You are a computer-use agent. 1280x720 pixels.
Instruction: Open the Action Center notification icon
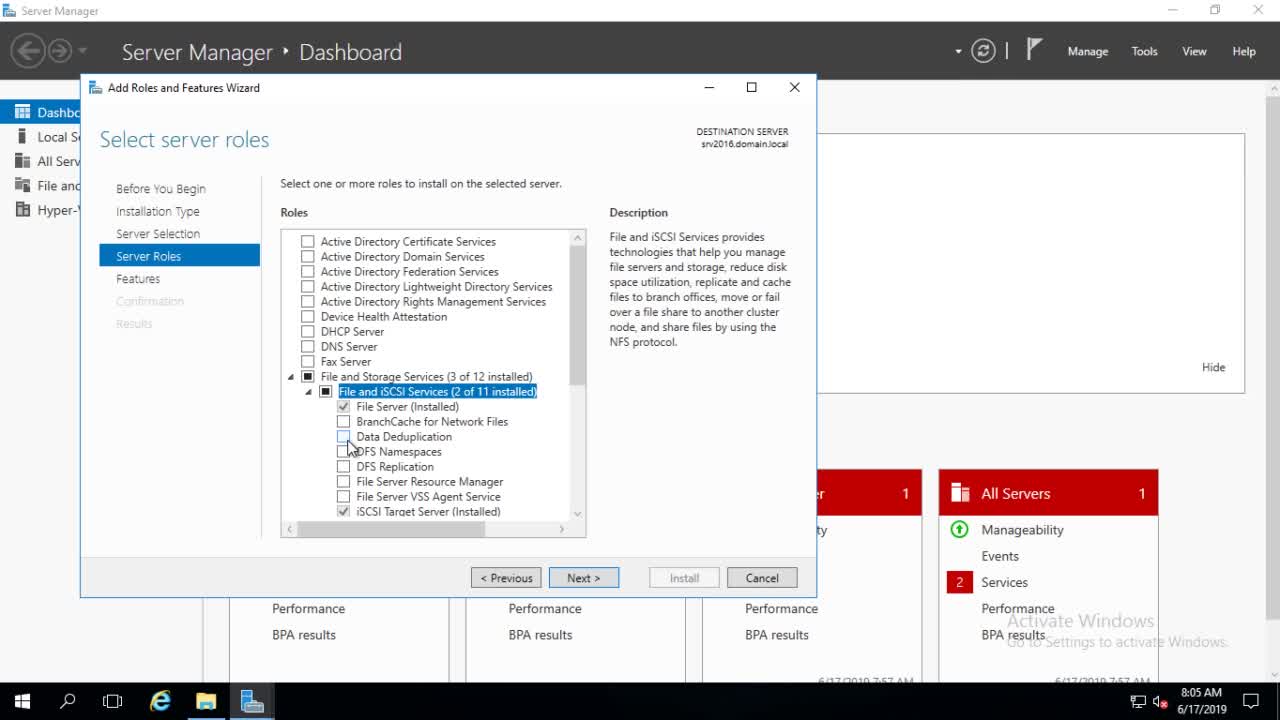click(1250, 701)
